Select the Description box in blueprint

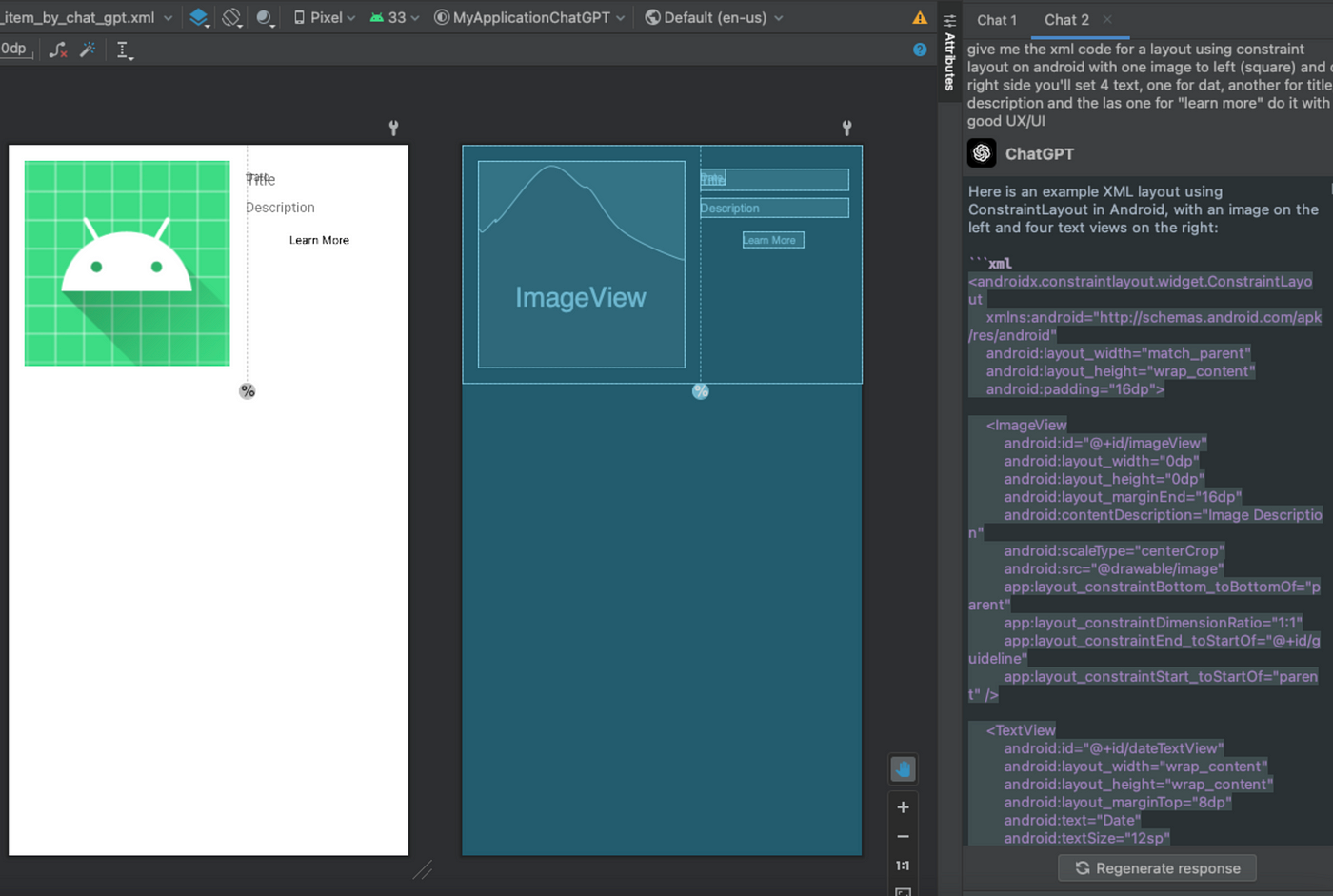coord(774,208)
